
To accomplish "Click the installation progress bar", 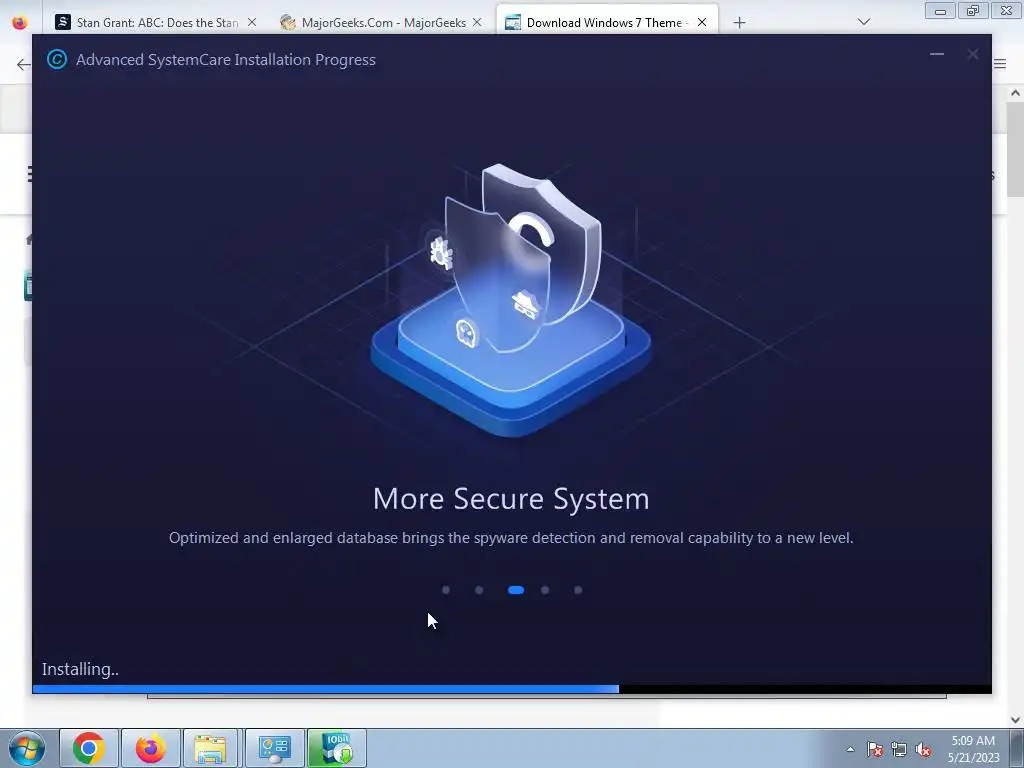I will [512, 689].
